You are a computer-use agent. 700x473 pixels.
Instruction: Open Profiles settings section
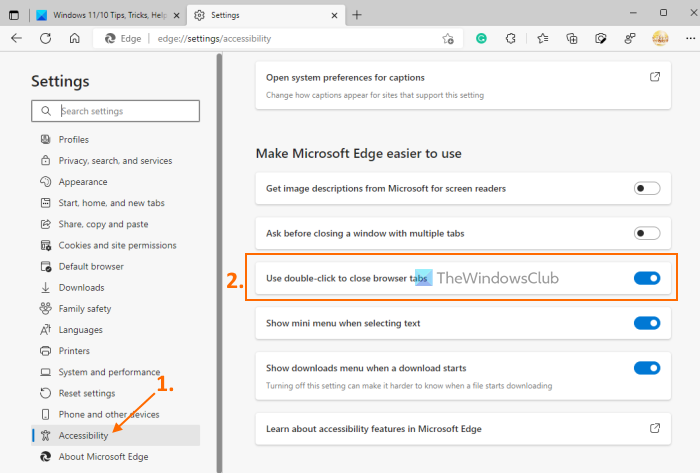(115, 140)
